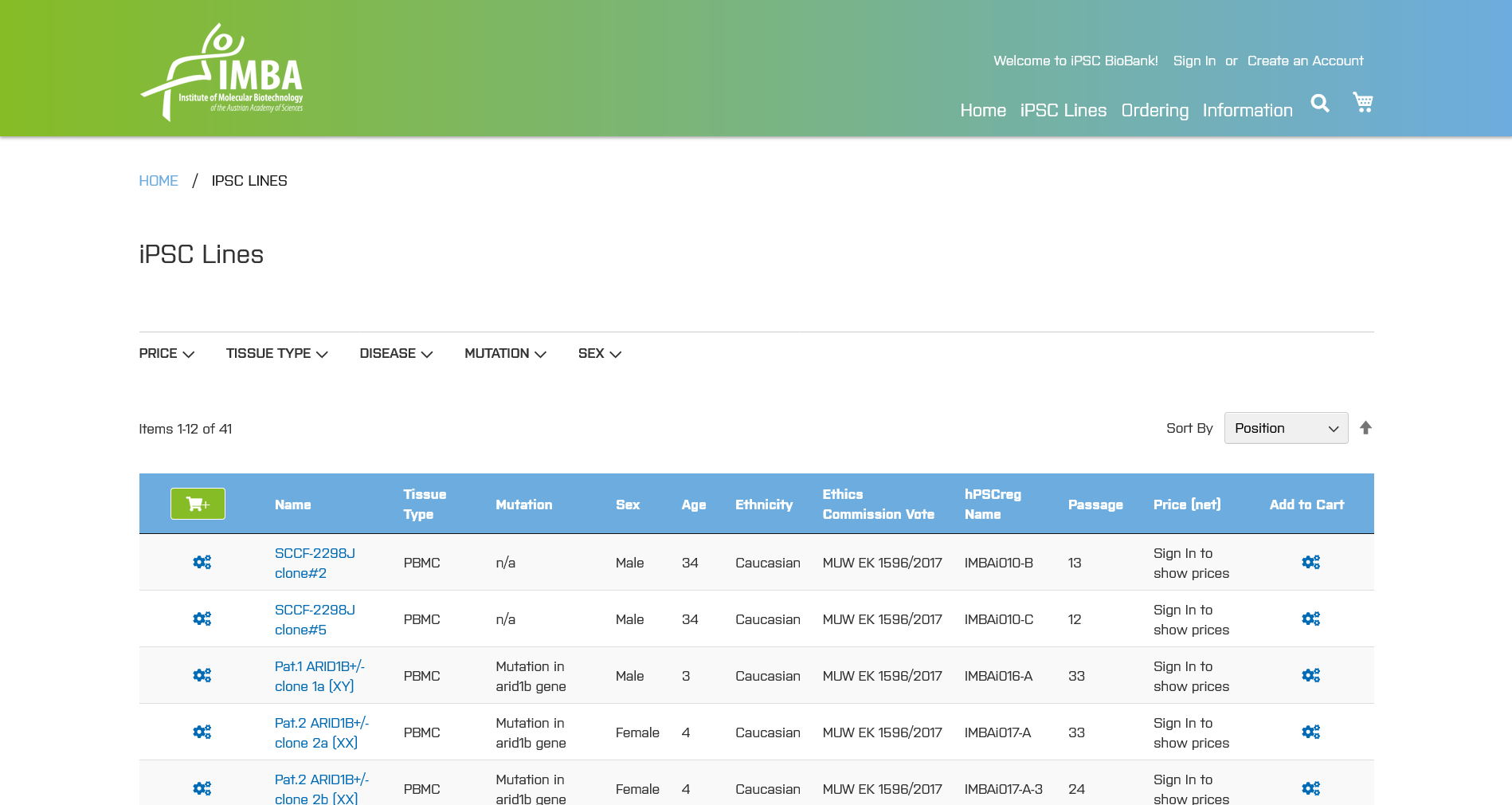This screenshot has width=1512, height=805.
Task: Expand the TISSUE TYPE filter
Action: point(276,354)
